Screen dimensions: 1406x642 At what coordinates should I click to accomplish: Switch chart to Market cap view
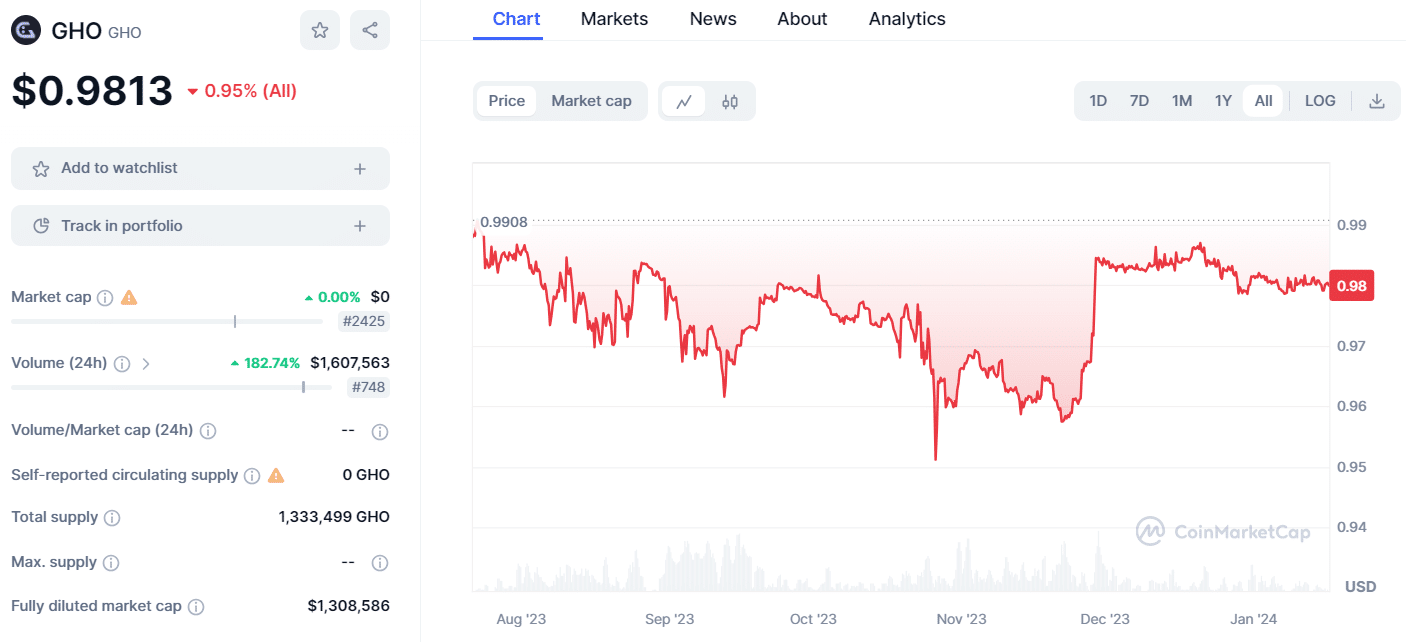tap(590, 100)
